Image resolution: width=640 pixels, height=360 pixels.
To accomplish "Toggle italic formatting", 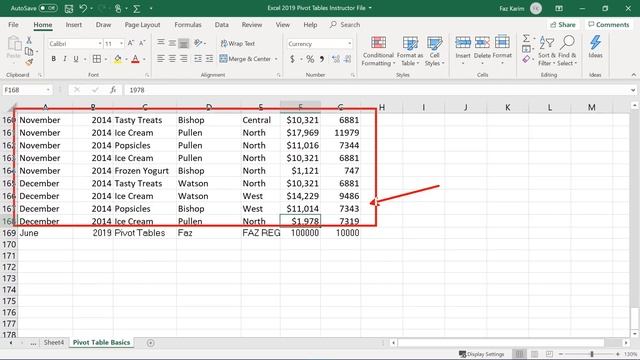I will pyautogui.click(x=64, y=59).
